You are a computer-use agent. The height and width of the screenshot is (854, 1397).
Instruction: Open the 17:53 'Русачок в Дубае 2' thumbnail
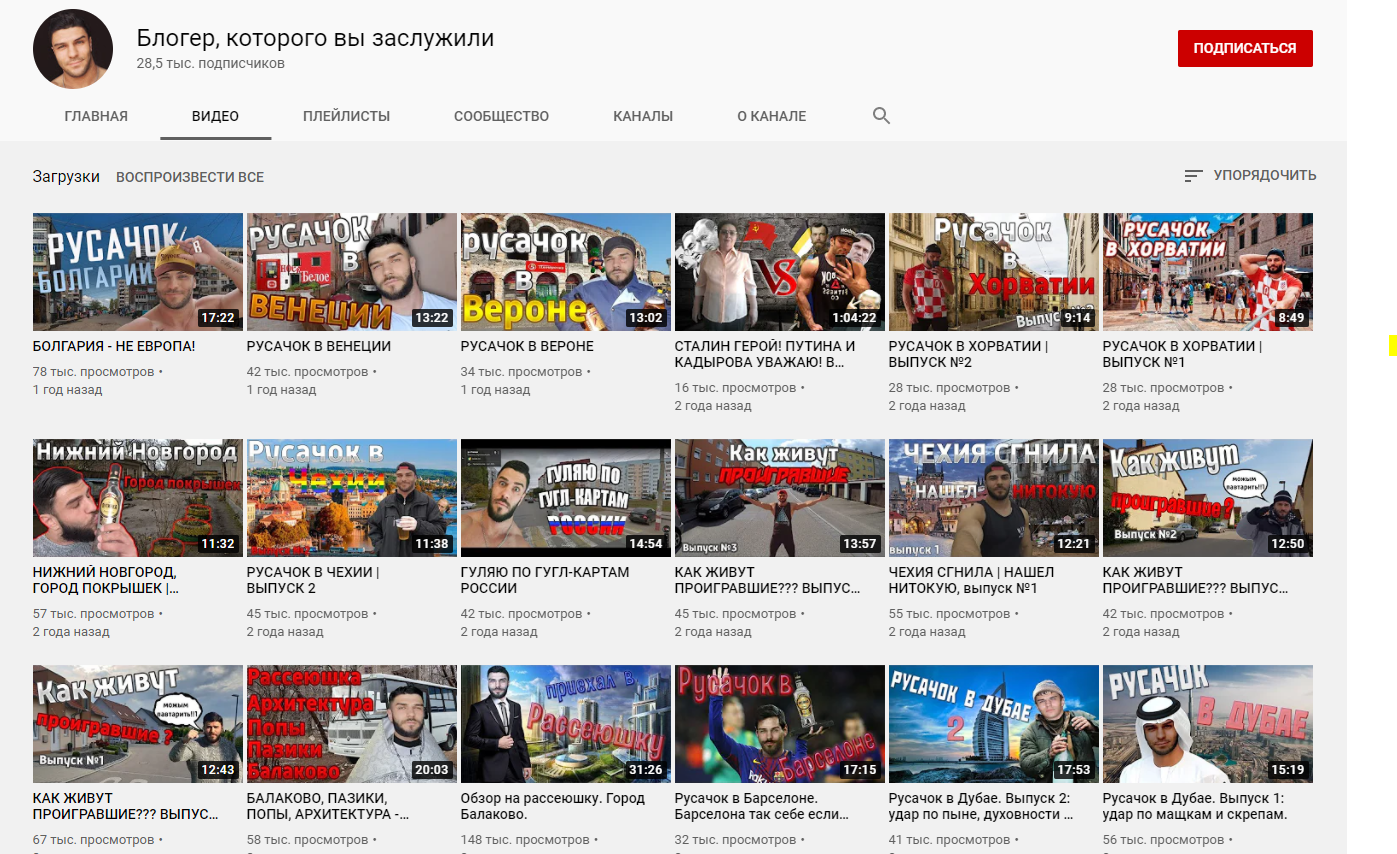tap(994, 724)
